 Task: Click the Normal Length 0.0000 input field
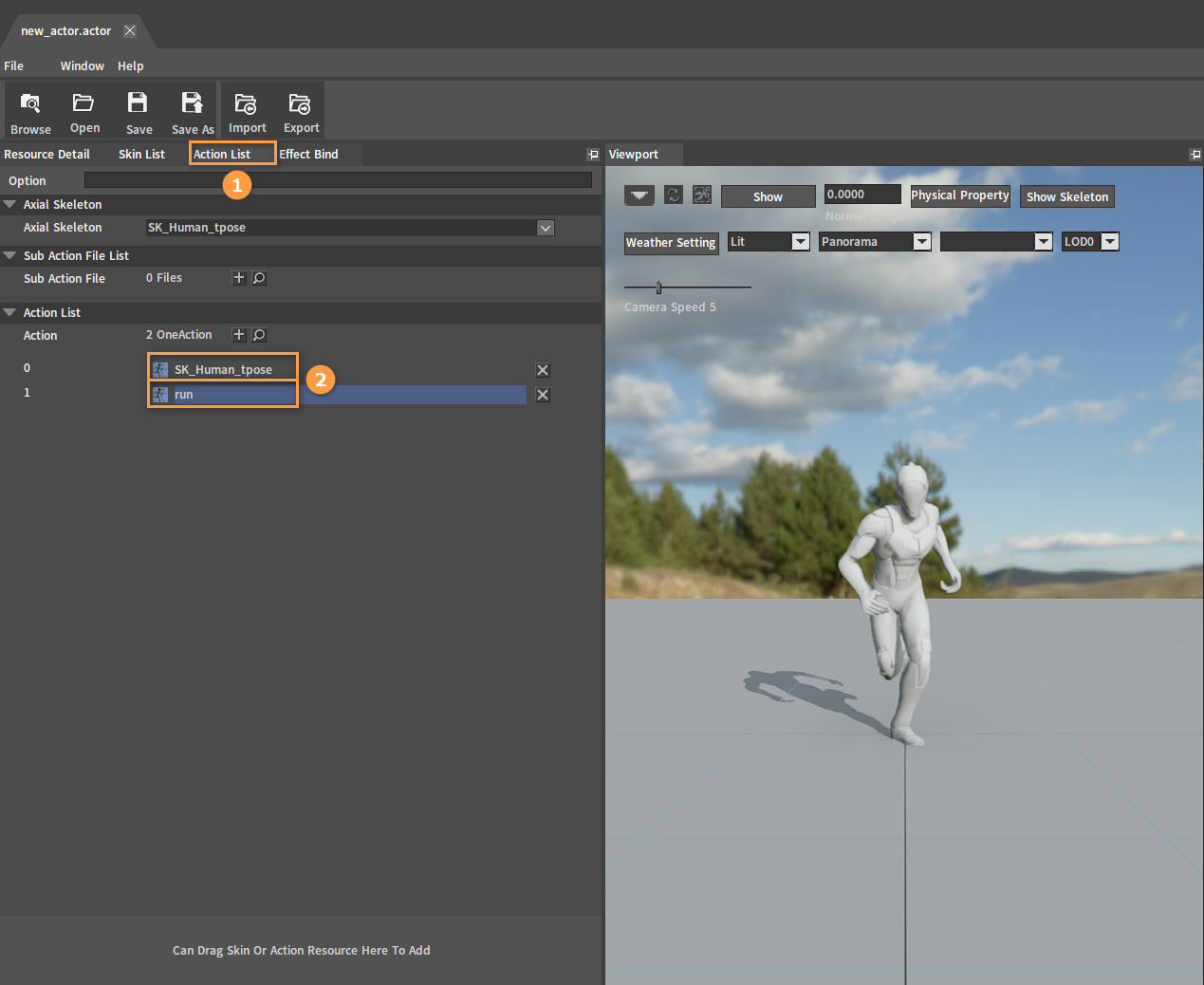[861, 195]
